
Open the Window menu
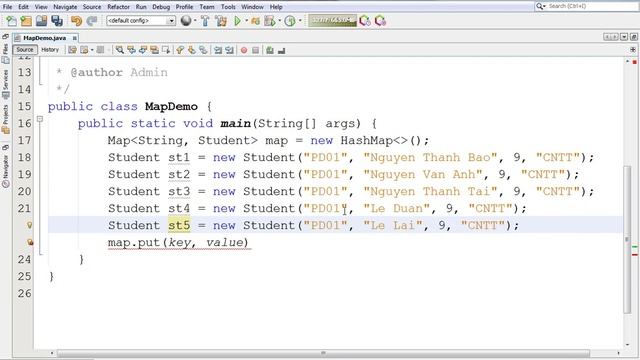pyautogui.click(x=252, y=7)
